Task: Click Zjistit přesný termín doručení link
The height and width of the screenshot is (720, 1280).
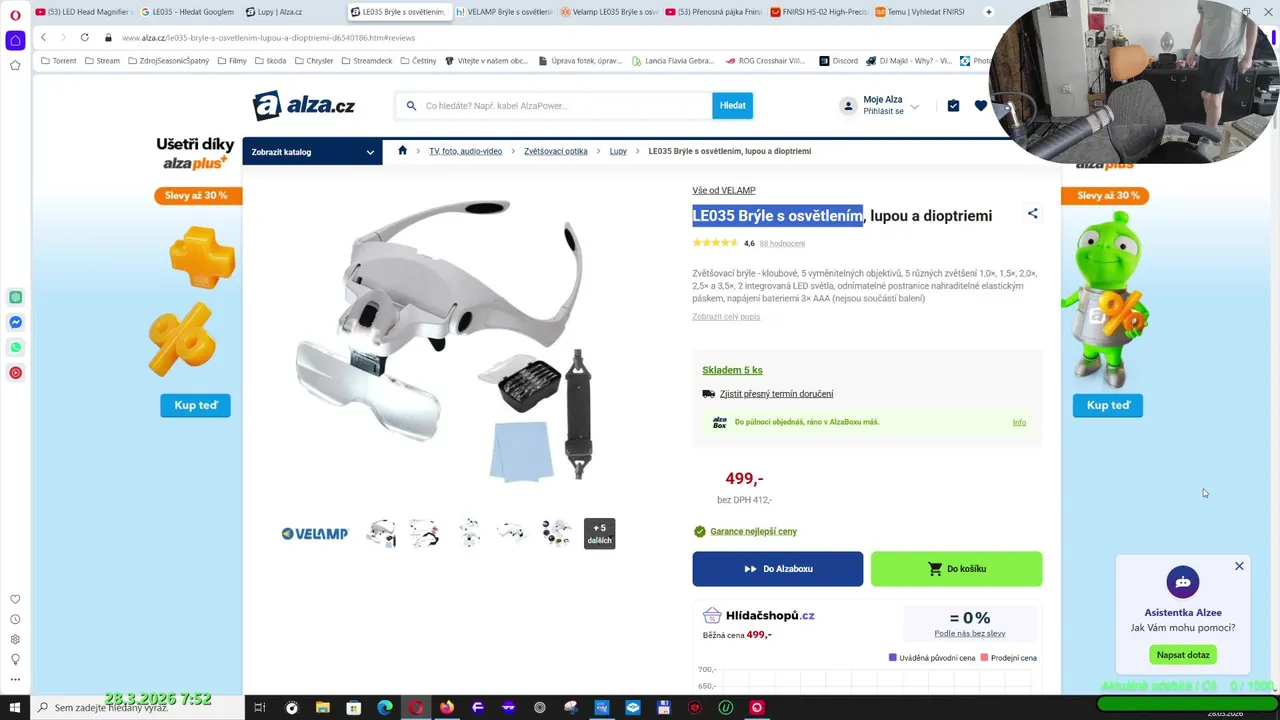Action: point(776,394)
